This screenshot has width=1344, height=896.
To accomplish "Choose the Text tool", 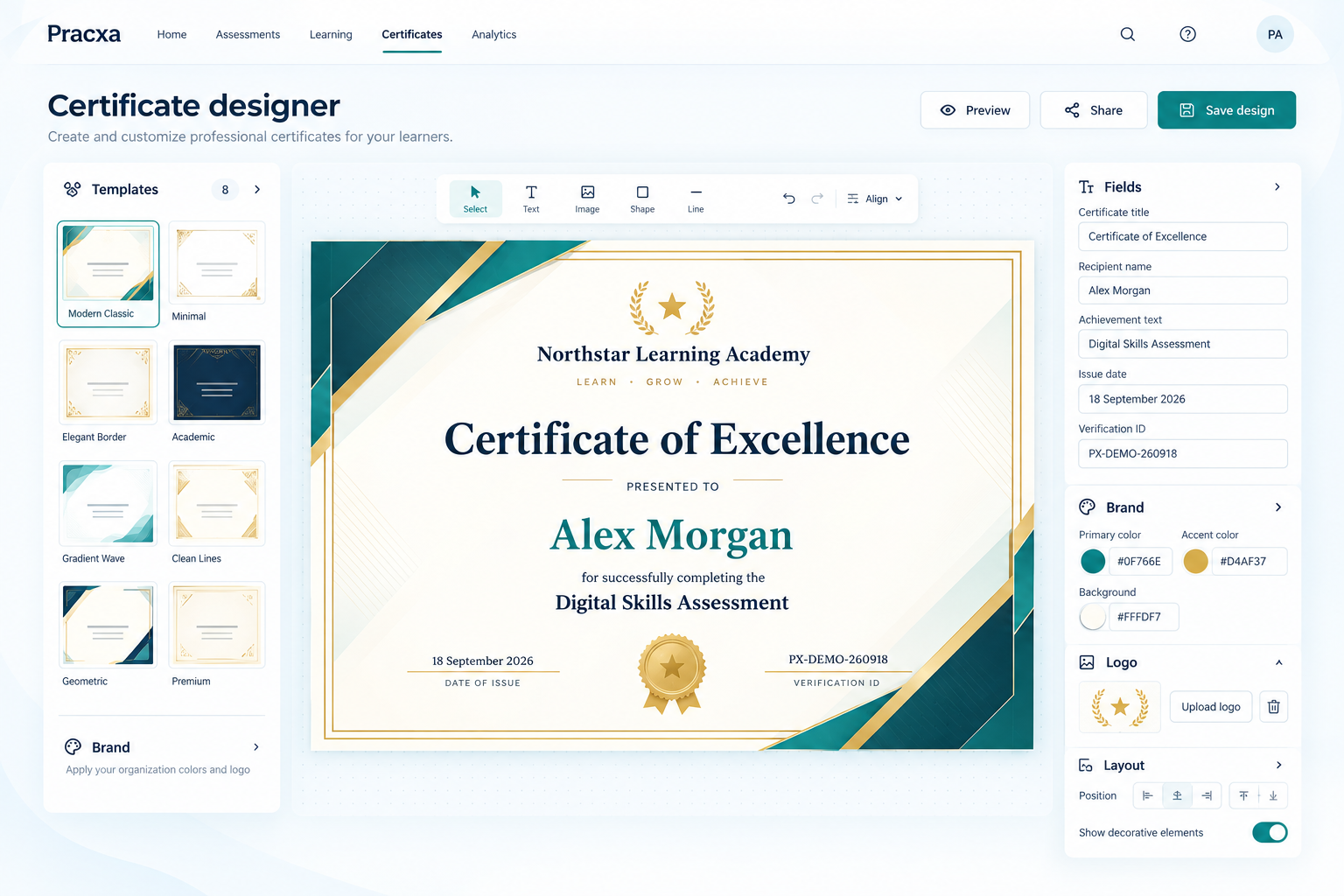I will [531, 199].
